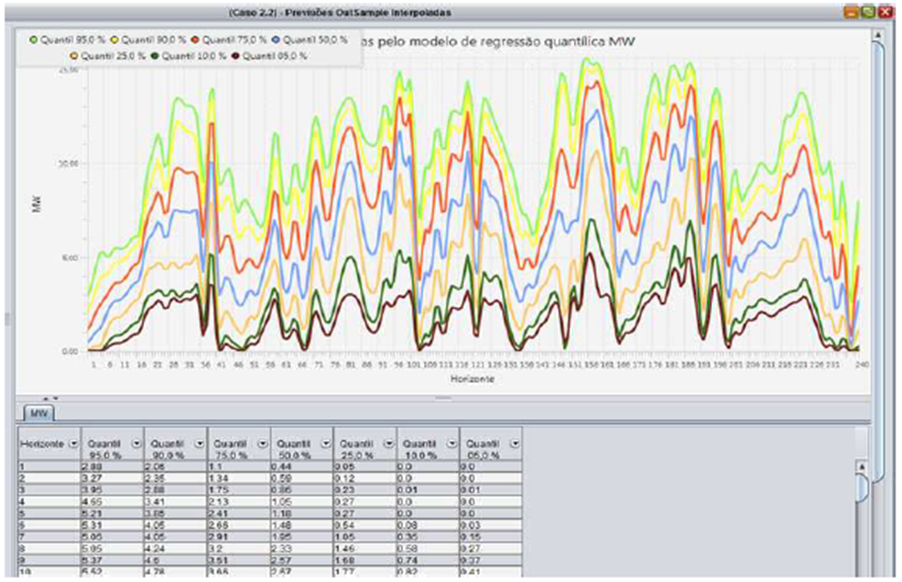The height and width of the screenshot is (582, 902).
Task: Maximize the Previsões OutSample window
Action: (866, 12)
